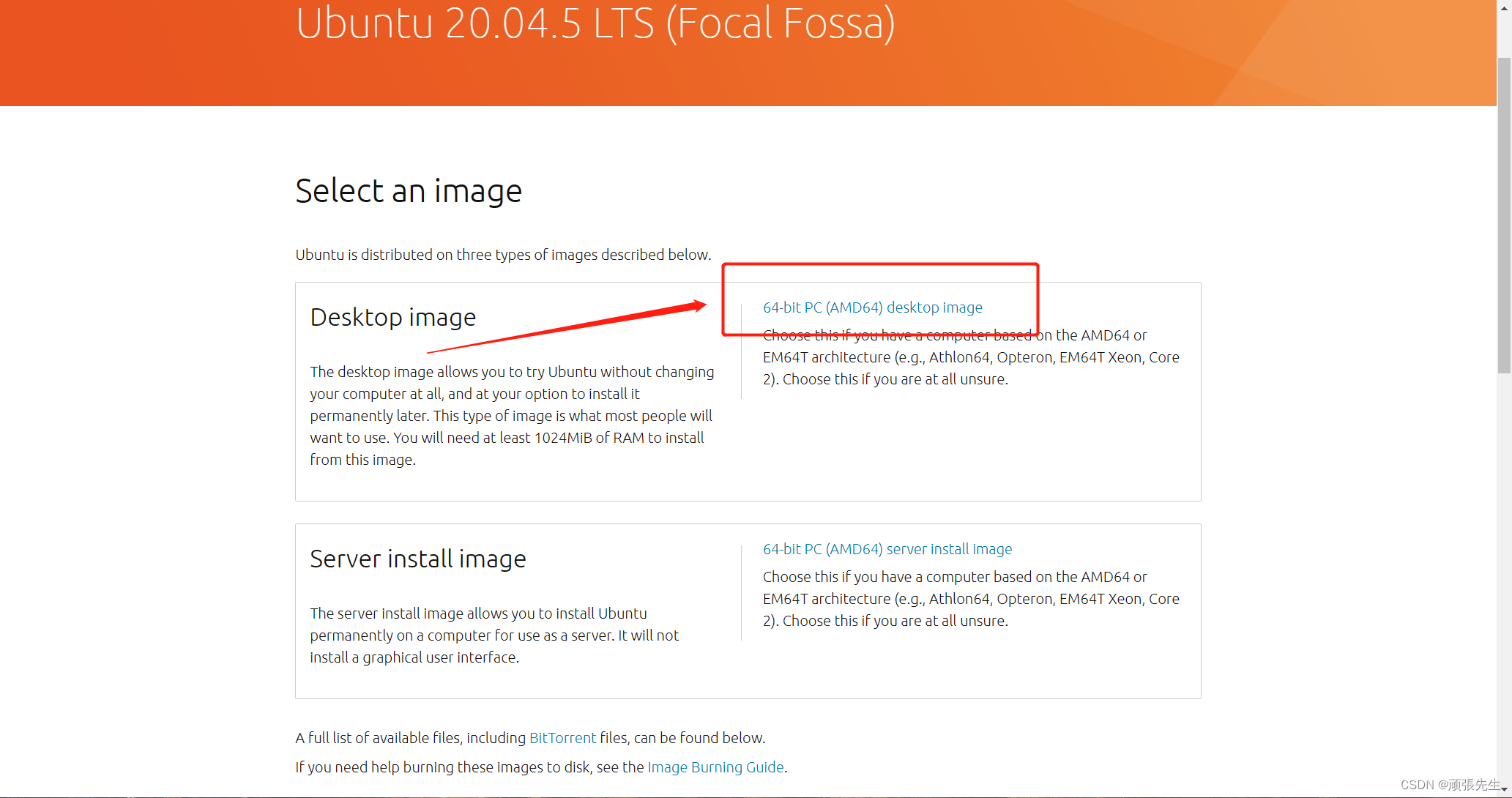The image size is (1512, 798).
Task: Click the 'Server install image' heading
Action: click(418, 559)
